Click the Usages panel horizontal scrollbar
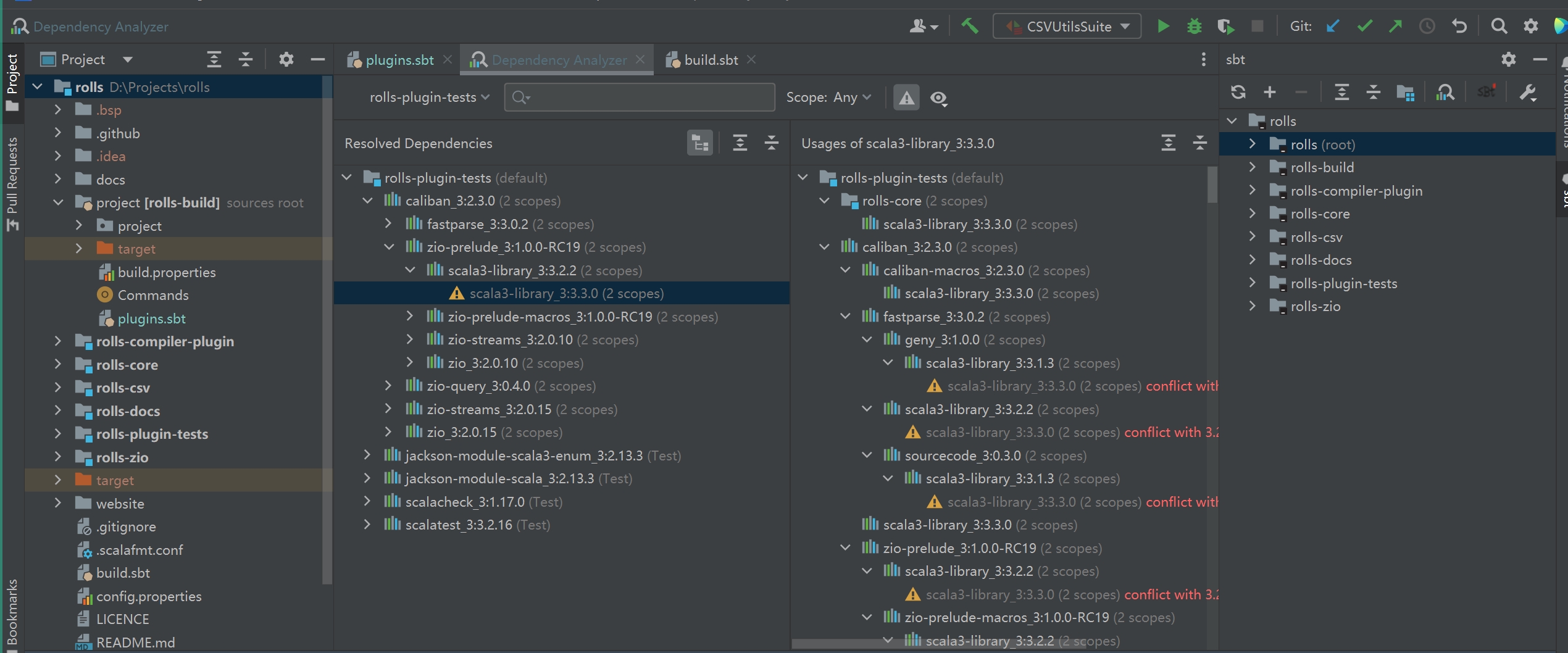Screen dimensions: 1568x653 point(938,644)
